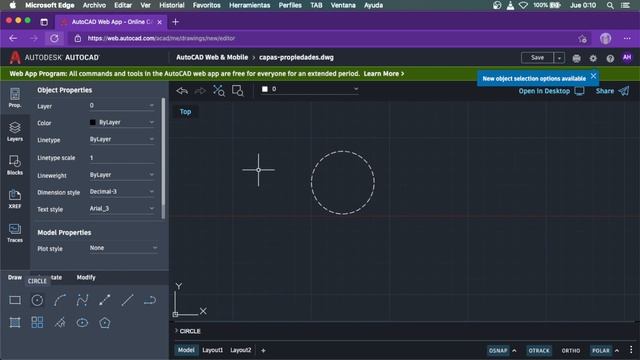The width and height of the screenshot is (640, 360).
Task: Open the Layers panel
Action: coord(15,131)
